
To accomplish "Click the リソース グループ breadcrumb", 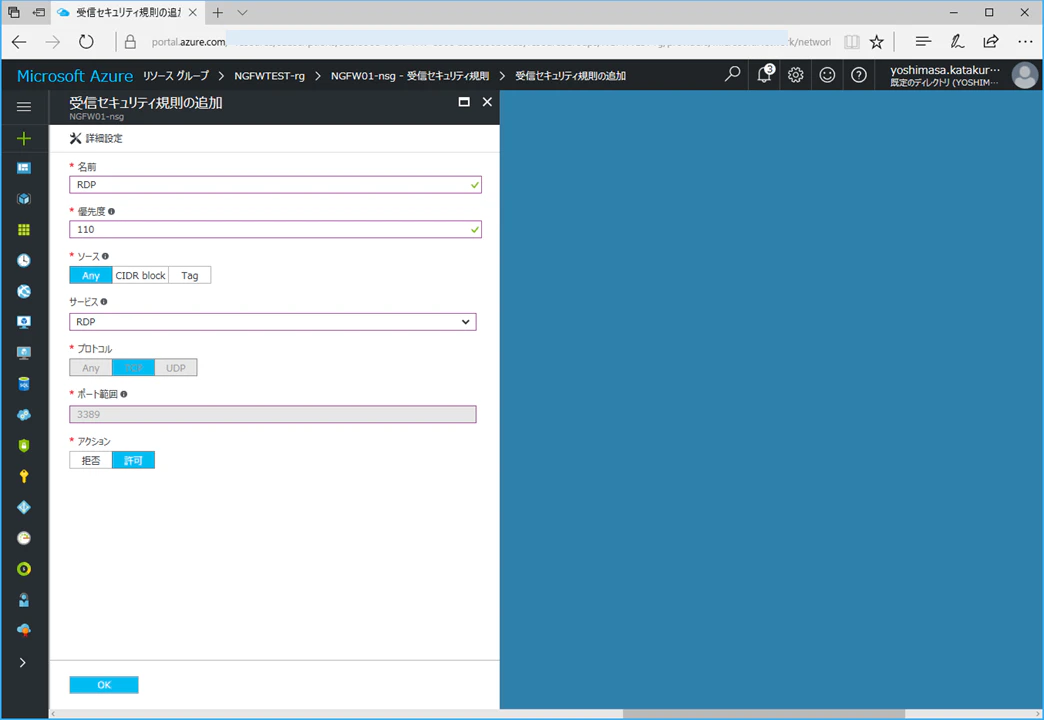I will pos(176,76).
